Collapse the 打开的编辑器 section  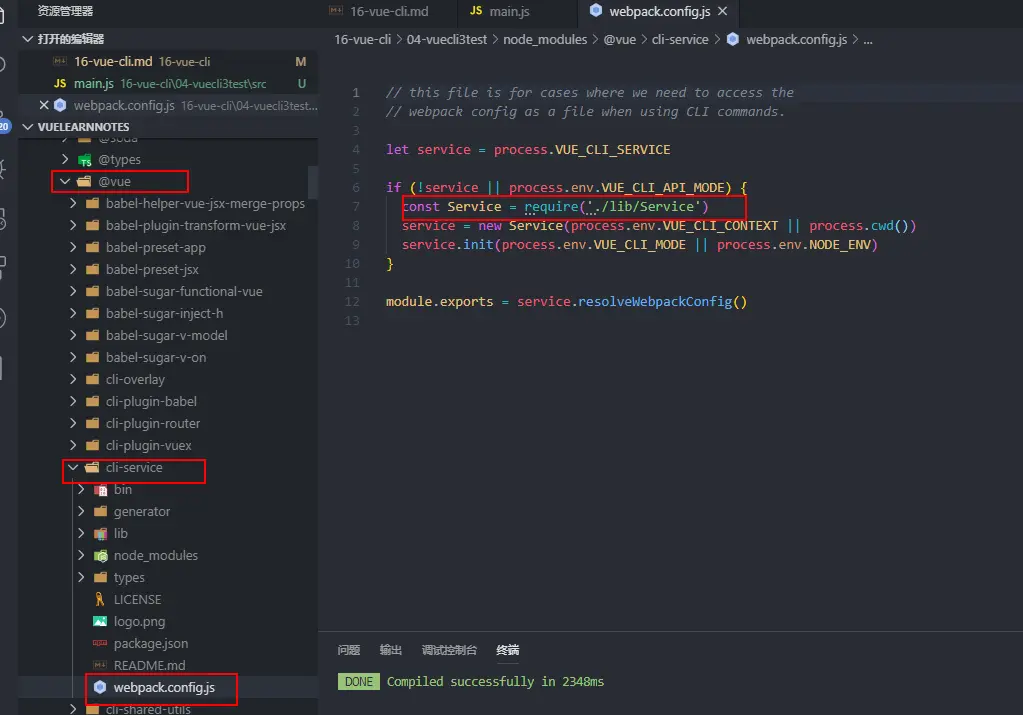[27, 39]
